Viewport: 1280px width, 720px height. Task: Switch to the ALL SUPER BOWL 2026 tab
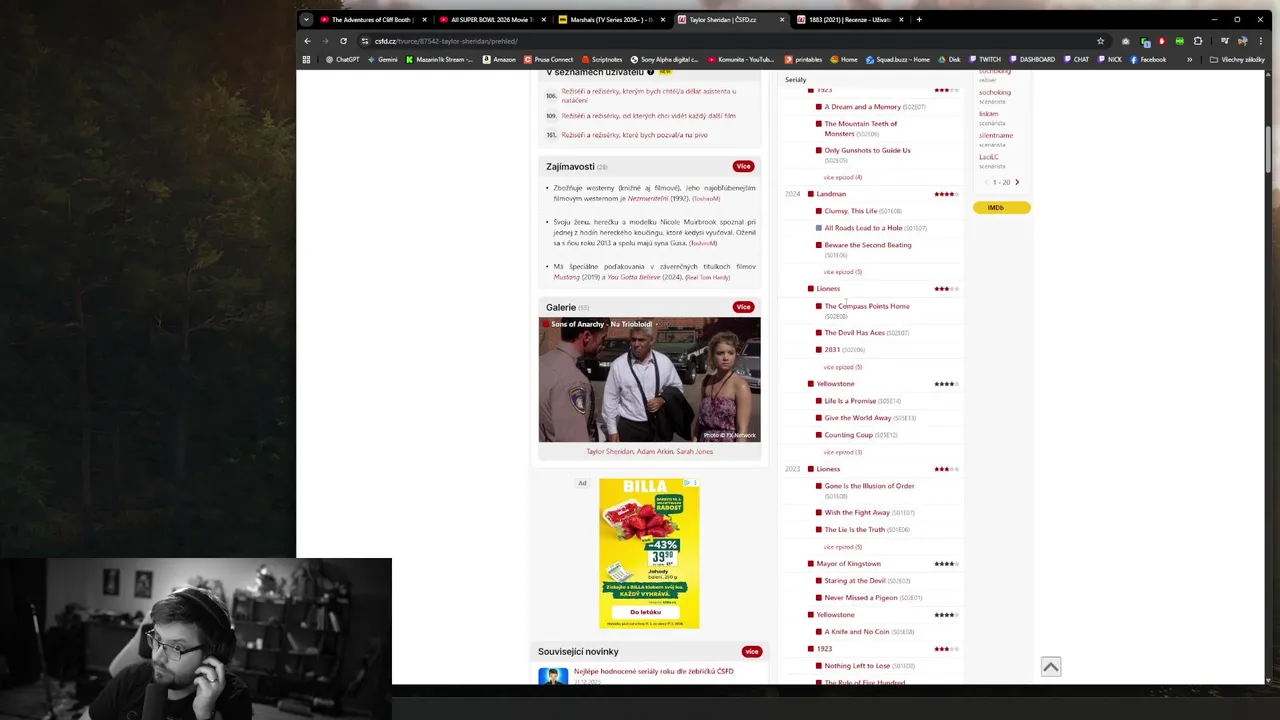coord(492,19)
